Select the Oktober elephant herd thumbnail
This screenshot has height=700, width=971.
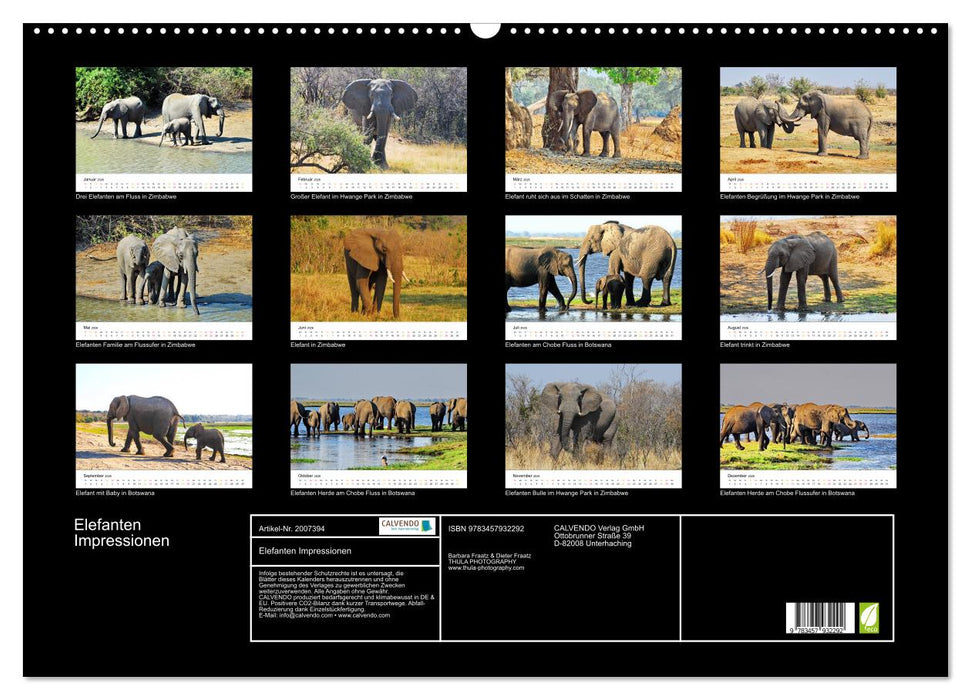pyautogui.click(x=378, y=418)
